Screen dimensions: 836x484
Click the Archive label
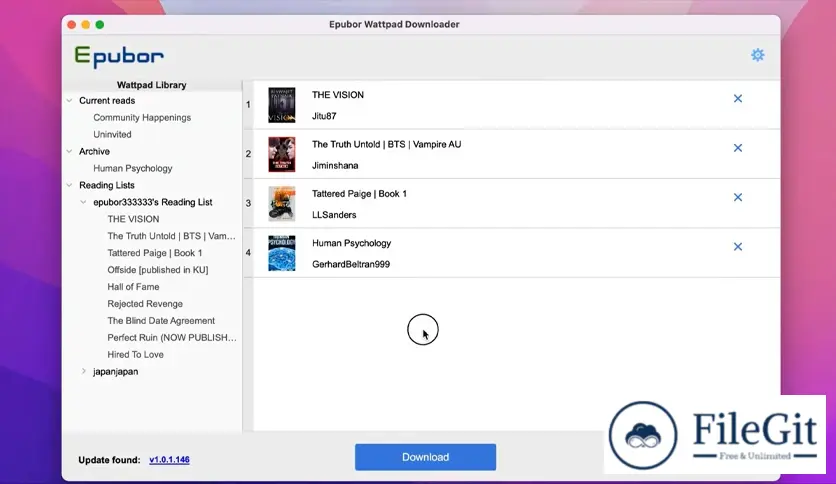94,151
